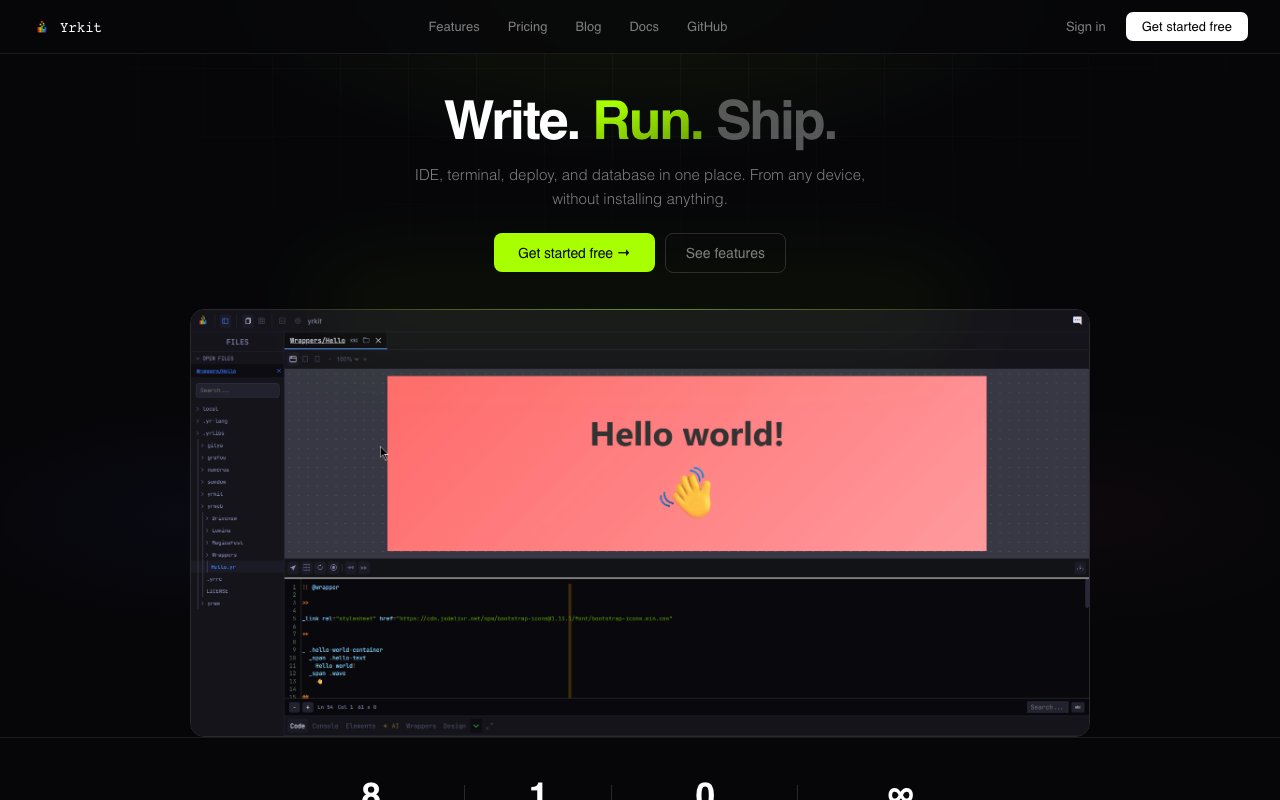The image size is (1280, 800).
Task: Click the green chevron dropdown in bottom tabs
Action: click(476, 726)
